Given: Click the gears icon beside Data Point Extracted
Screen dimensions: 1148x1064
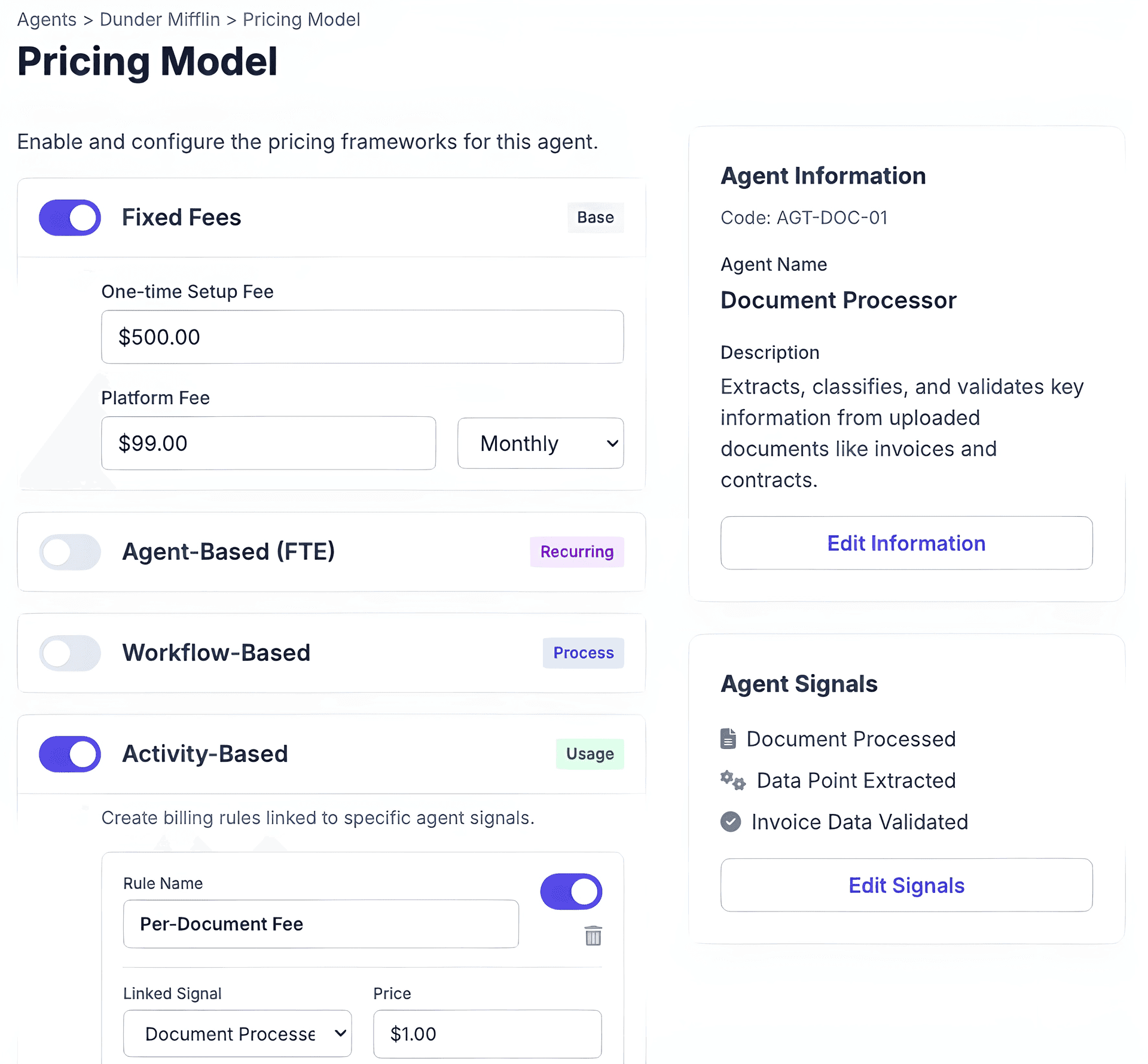Looking at the screenshot, I should click(x=732, y=781).
